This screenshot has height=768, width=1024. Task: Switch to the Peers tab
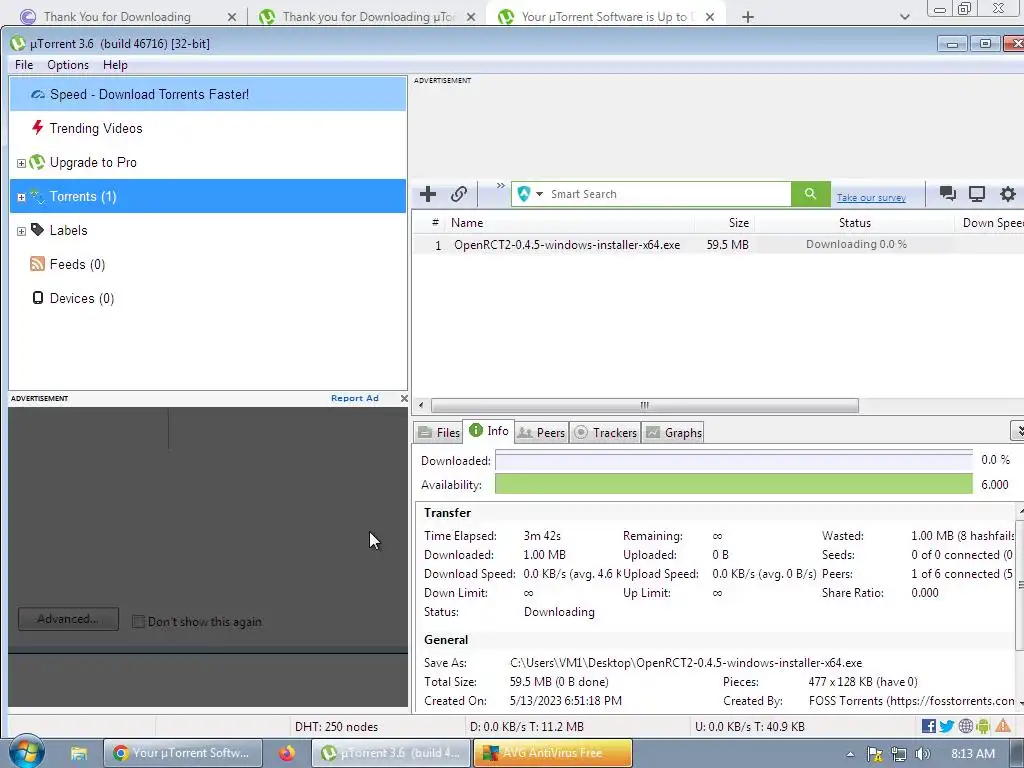click(541, 432)
